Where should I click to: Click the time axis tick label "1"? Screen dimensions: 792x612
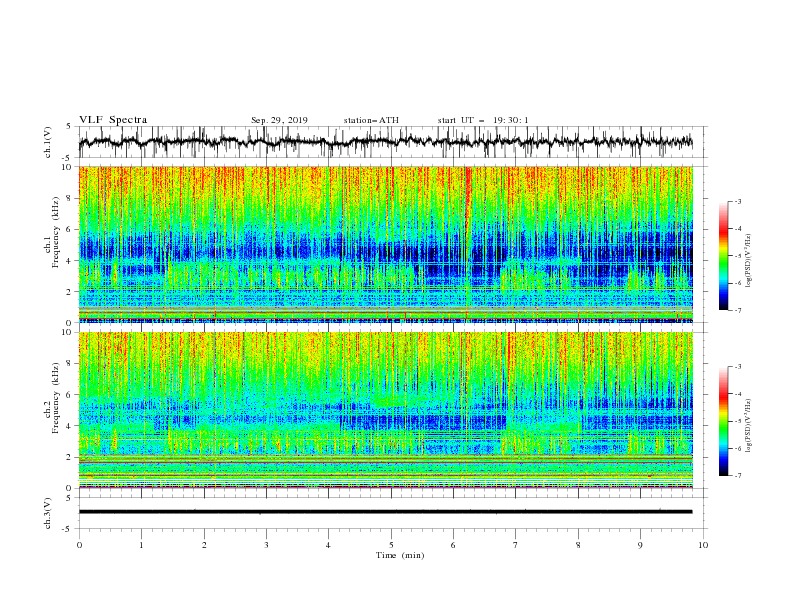tap(141, 545)
